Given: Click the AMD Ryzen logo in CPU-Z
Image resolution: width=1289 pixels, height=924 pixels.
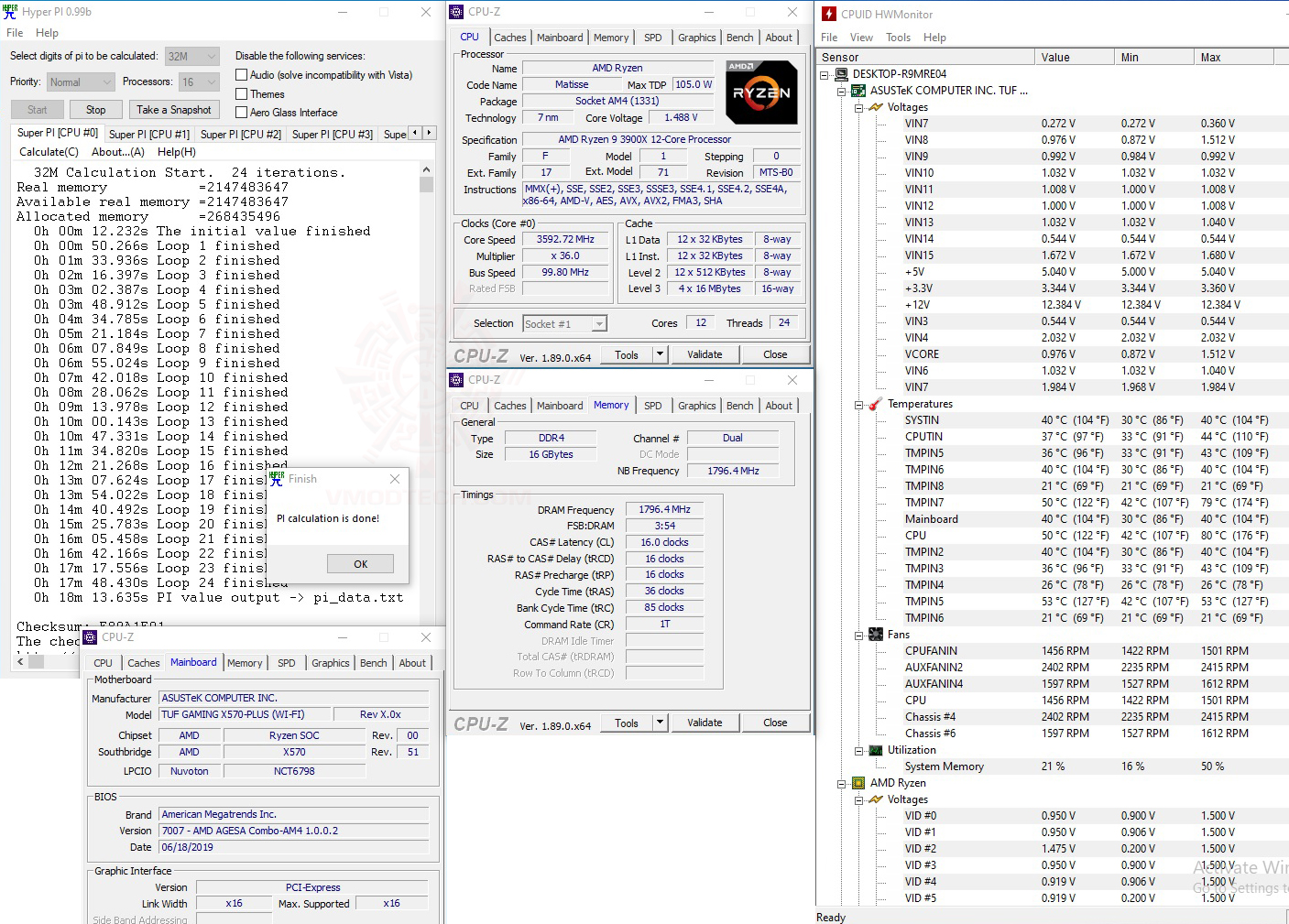Looking at the screenshot, I should [x=761, y=92].
